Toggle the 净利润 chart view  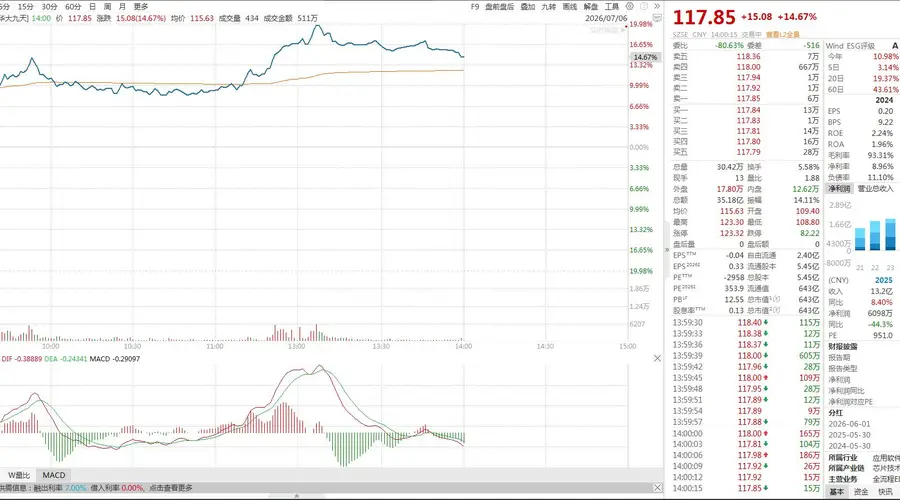coord(839,188)
